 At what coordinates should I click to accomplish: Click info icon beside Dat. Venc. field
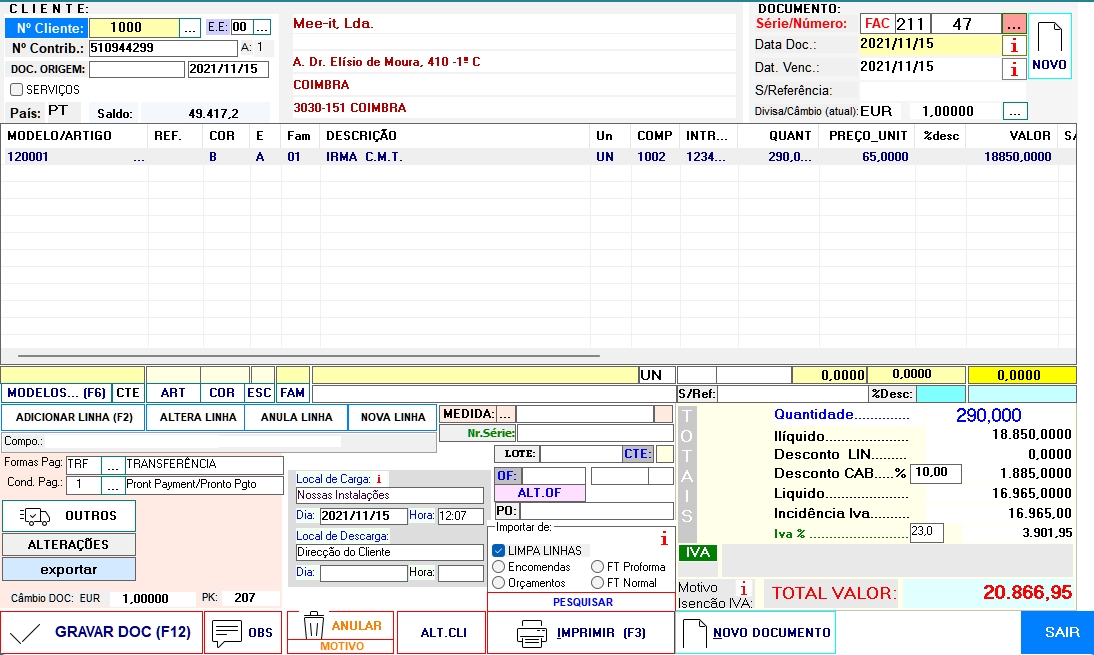coord(1014,69)
